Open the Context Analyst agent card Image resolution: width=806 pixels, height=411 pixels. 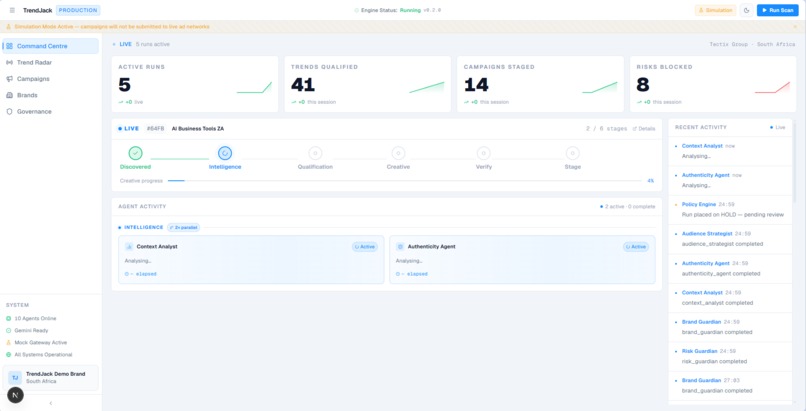point(251,259)
